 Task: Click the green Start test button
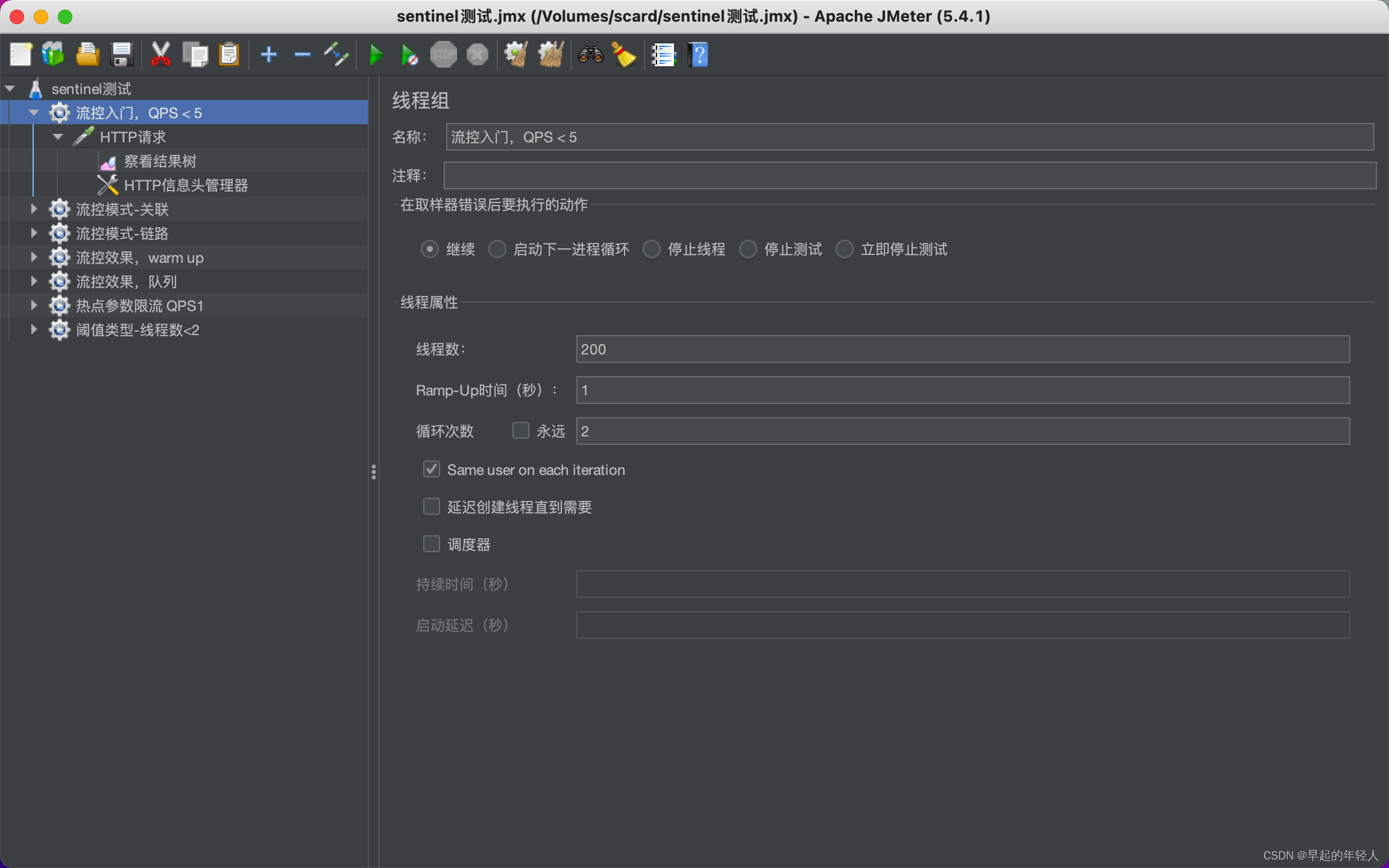click(x=376, y=55)
